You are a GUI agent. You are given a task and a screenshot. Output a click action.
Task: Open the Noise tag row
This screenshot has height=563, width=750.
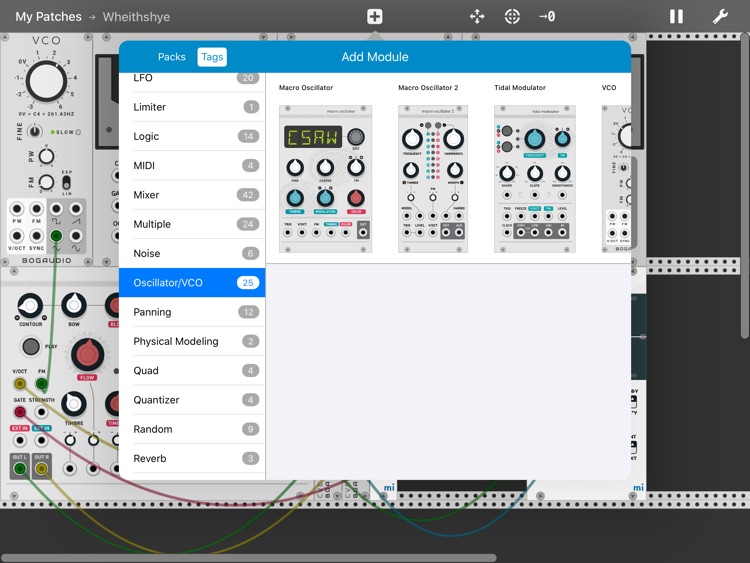click(192, 254)
